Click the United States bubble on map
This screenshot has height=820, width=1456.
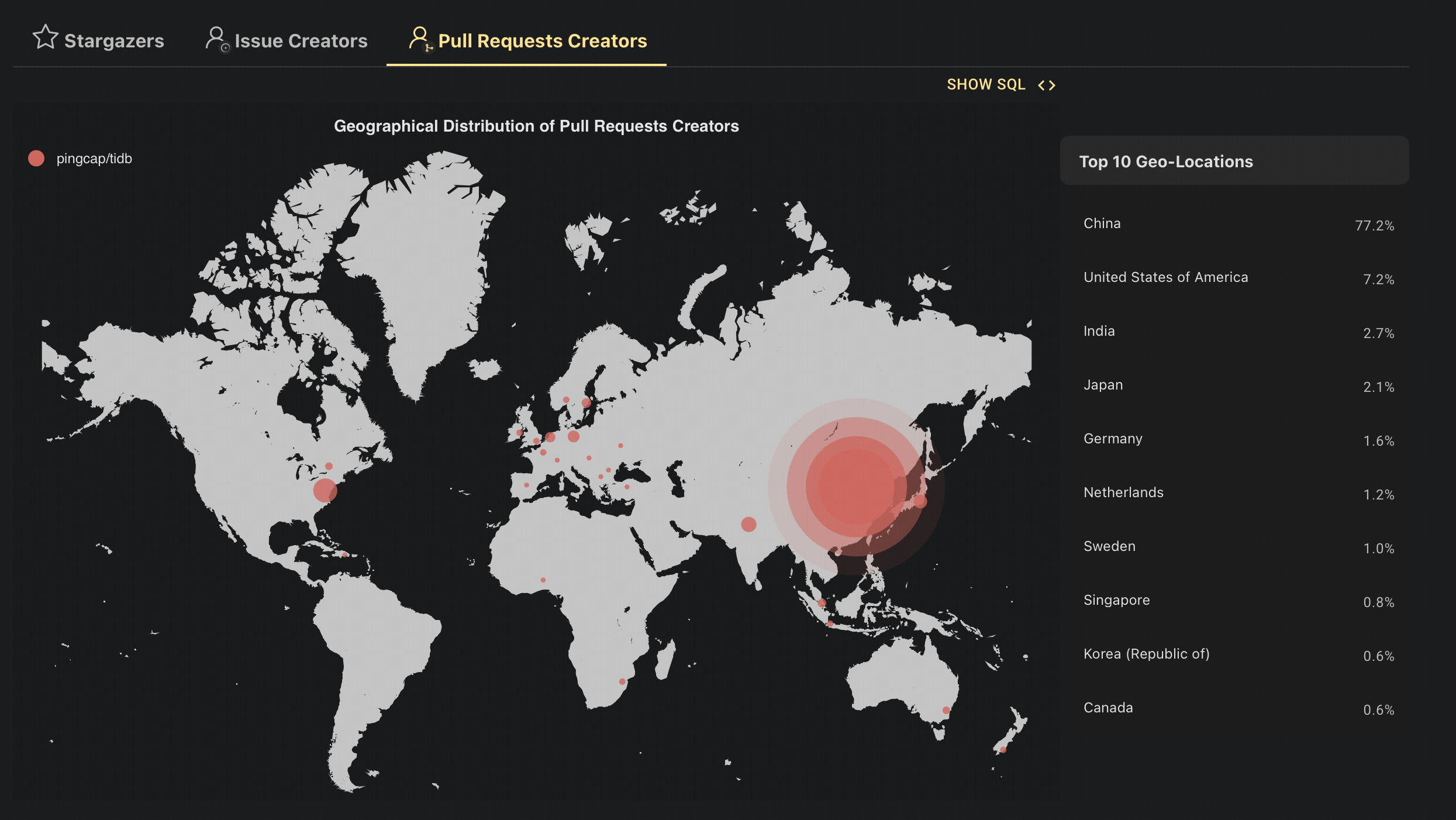tap(325, 490)
